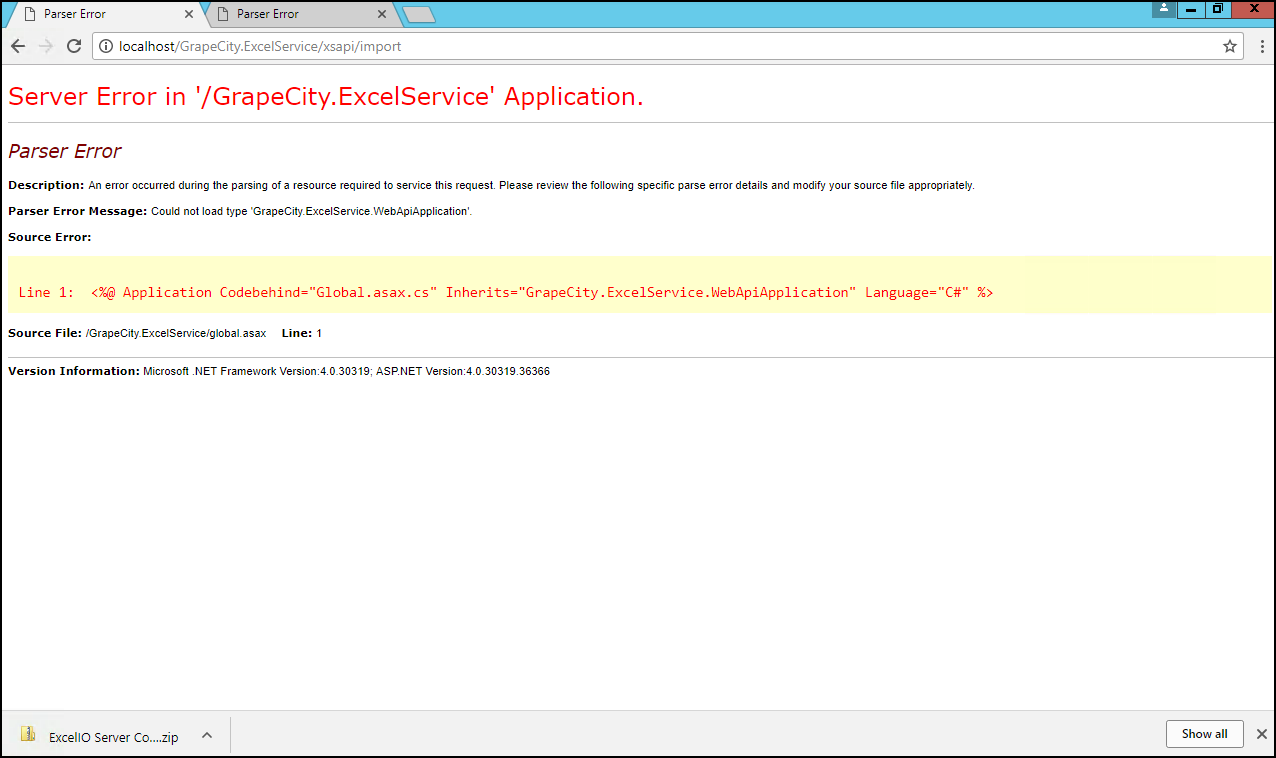Click the forward navigation arrow

pos(45,46)
